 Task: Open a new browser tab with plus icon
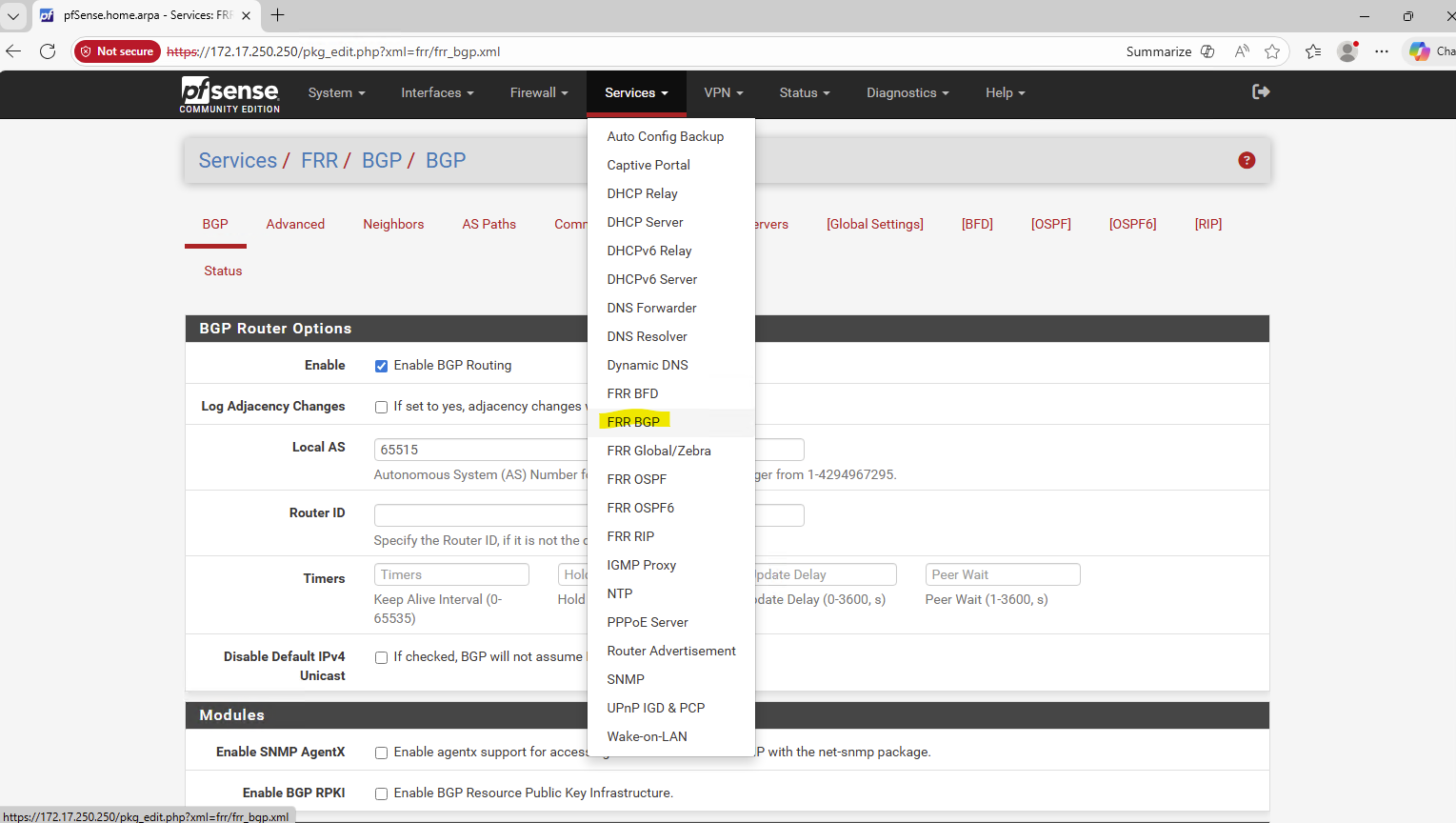pos(278,15)
